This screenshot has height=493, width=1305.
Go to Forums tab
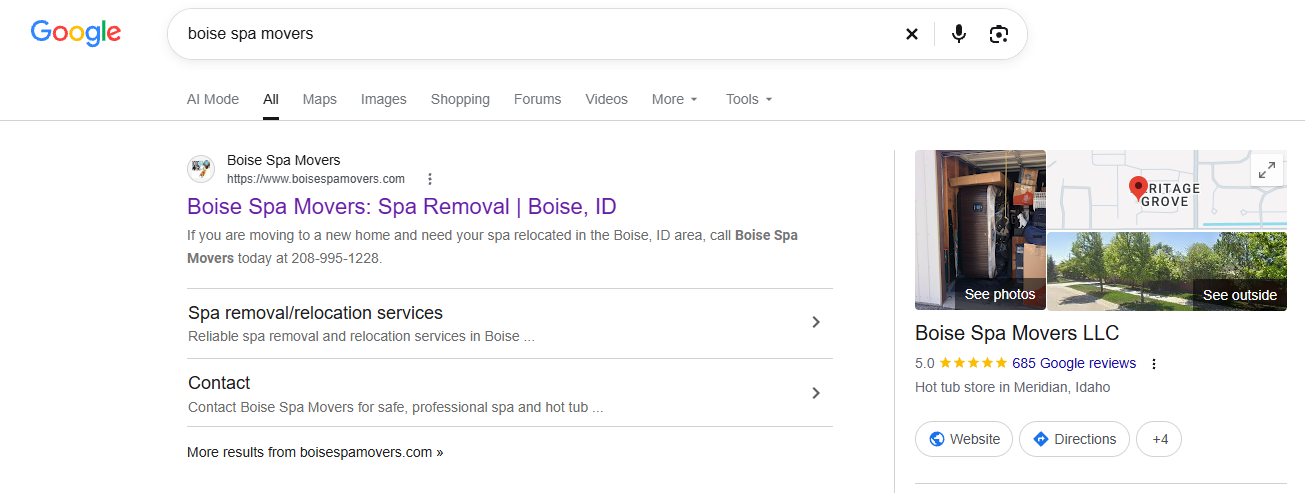pos(538,99)
